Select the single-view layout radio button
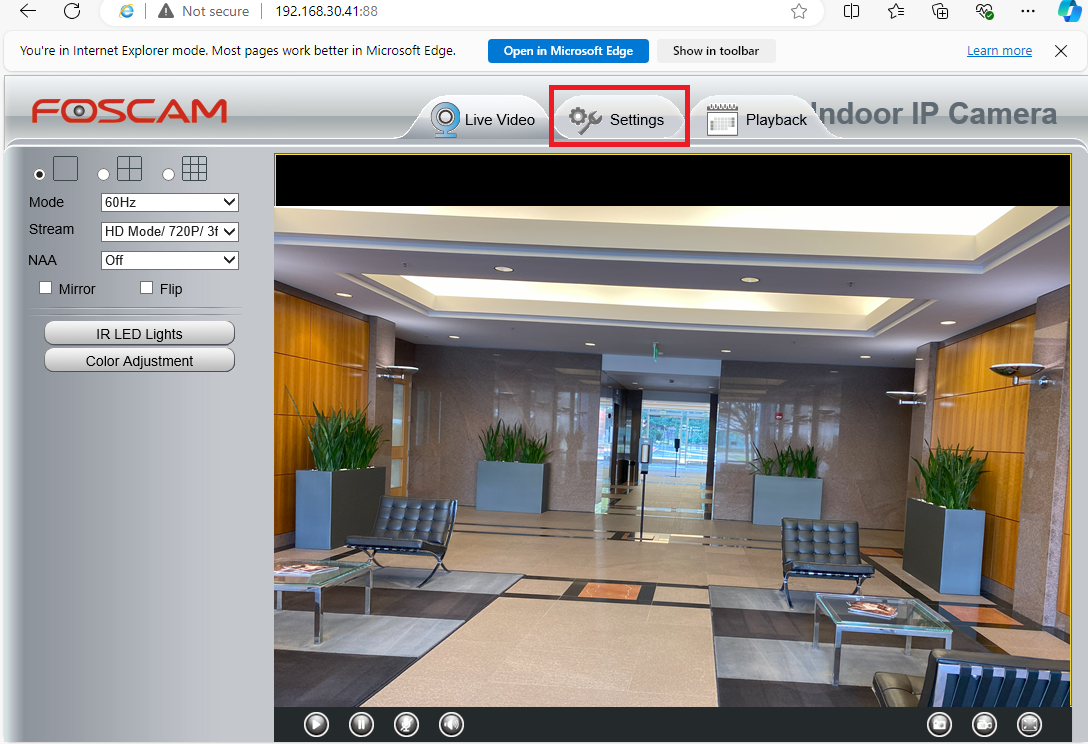 [40, 174]
